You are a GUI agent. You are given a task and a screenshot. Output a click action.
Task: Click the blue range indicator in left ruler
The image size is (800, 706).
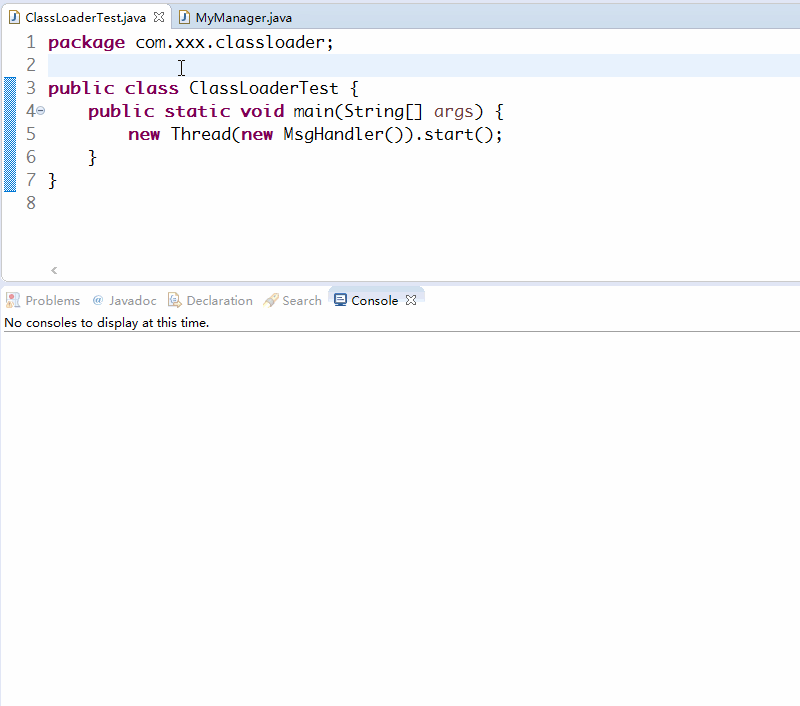pyautogui.click(x=10, y=135)
